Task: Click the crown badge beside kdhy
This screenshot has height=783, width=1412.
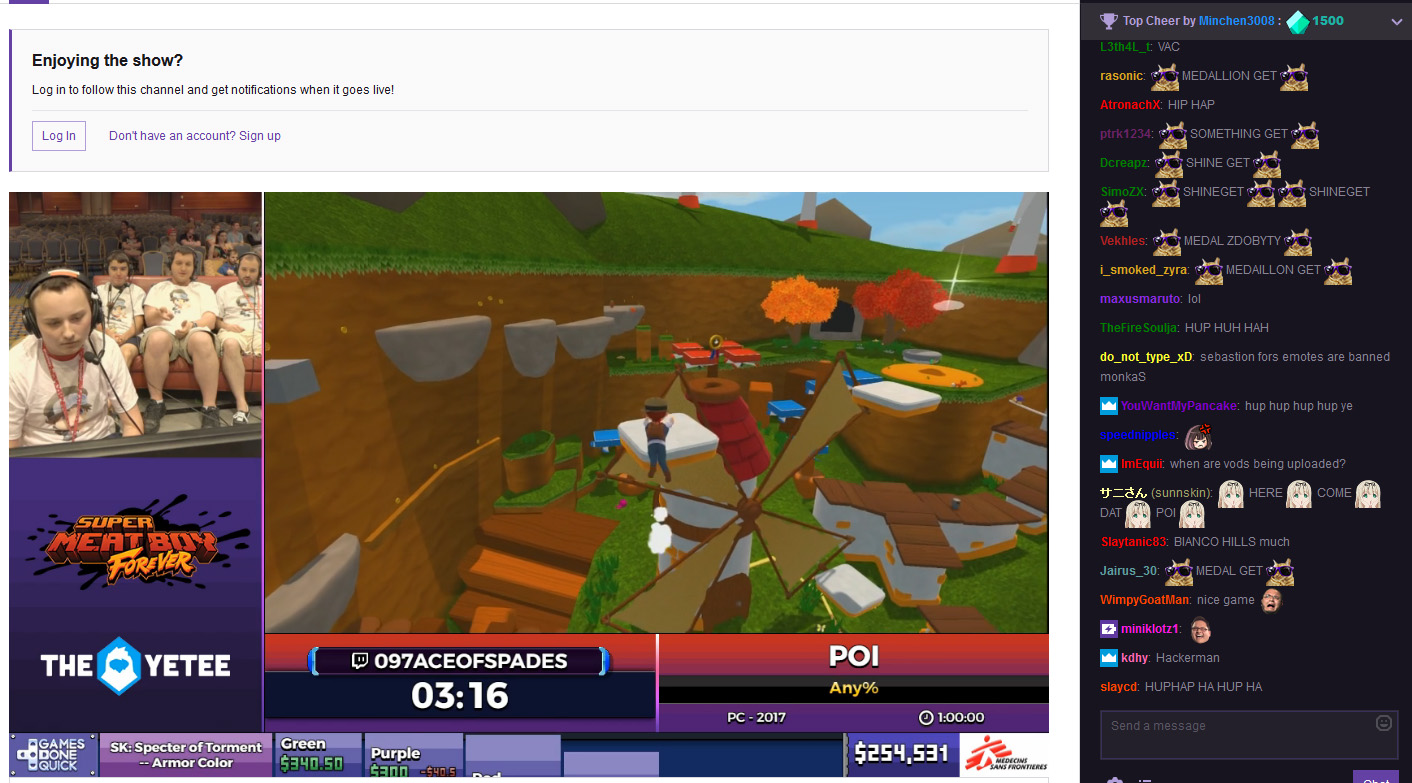Action: click(x=1108, y=658)
